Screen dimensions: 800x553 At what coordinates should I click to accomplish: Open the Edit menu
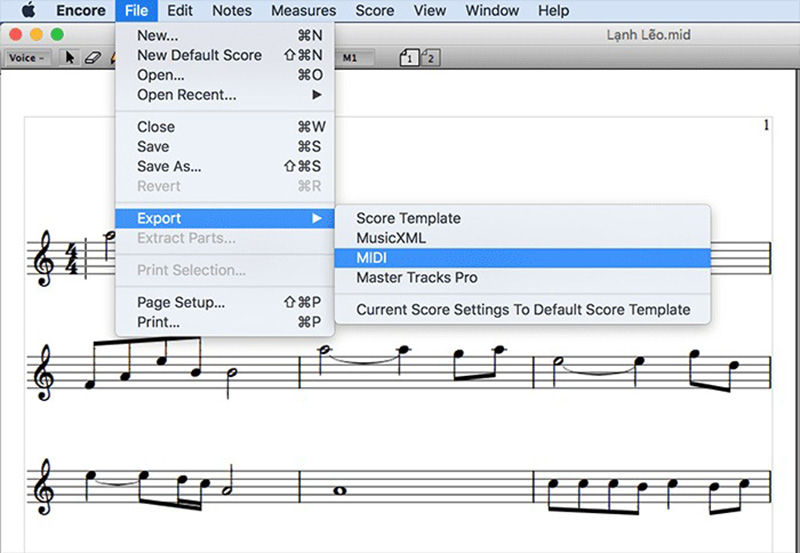point(180,10)
